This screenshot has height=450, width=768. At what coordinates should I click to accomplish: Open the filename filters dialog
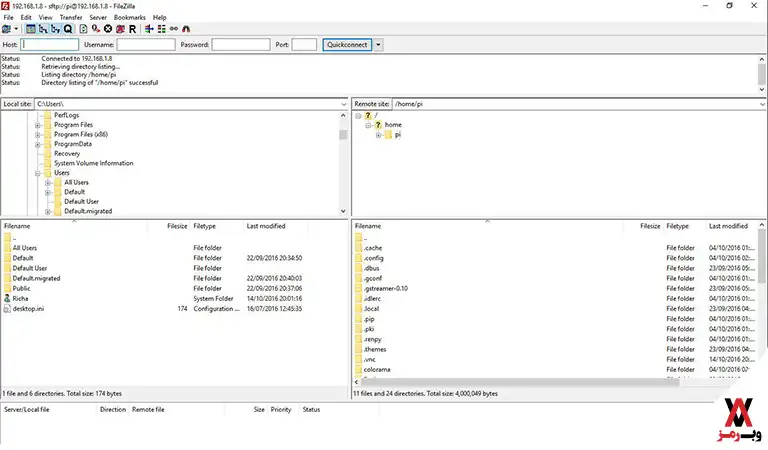pyautogui.click(x=149, y=29)
